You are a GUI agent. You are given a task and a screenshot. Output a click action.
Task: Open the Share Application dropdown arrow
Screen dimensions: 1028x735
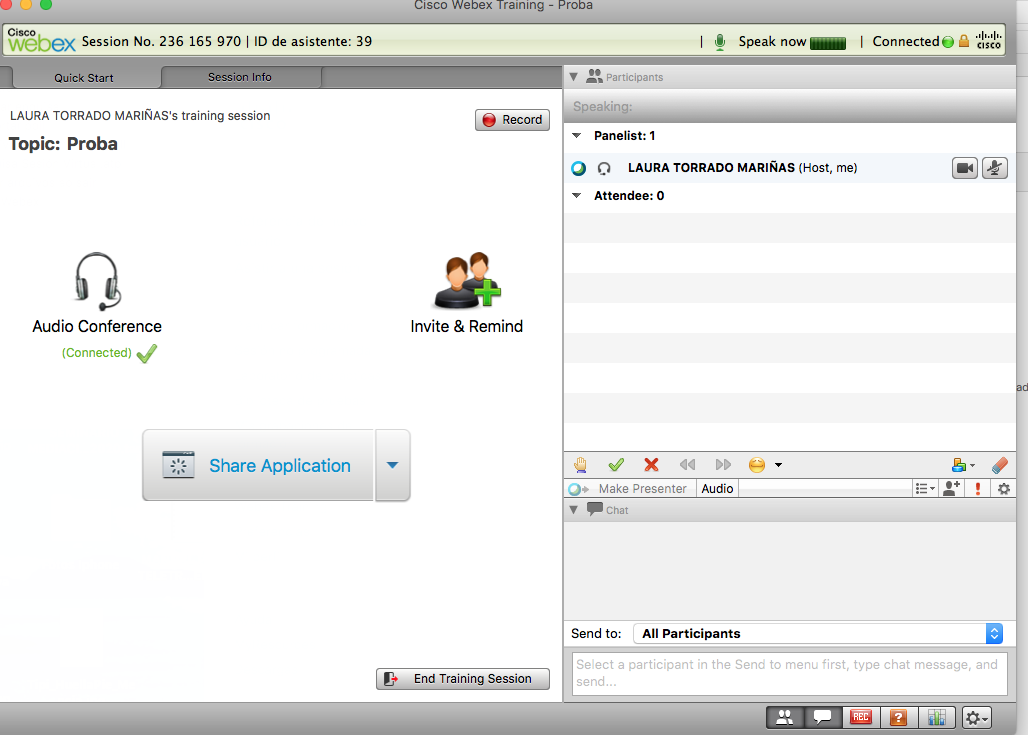[x=392, y=465]
